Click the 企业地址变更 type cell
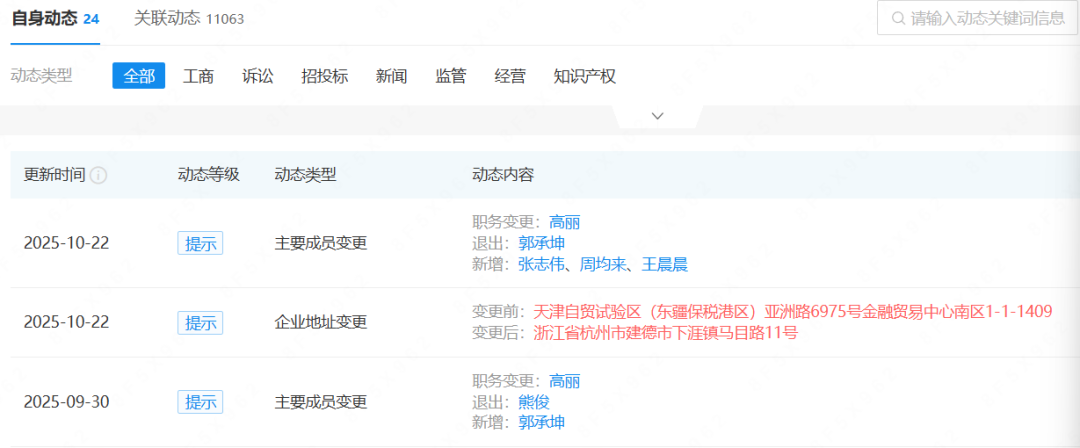The image size is (1080, 448). click(321, 323)
